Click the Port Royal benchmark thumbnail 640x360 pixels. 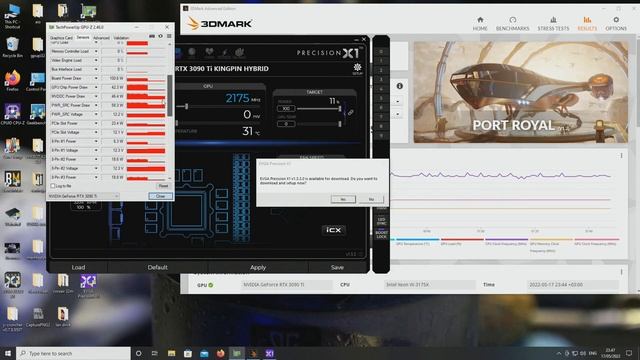pos(521,92)
